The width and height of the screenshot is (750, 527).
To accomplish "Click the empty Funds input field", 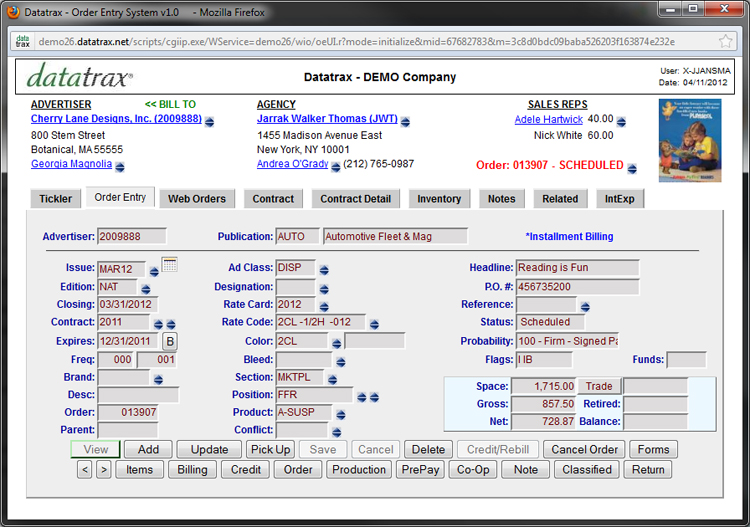I will (x=686, y=360).
